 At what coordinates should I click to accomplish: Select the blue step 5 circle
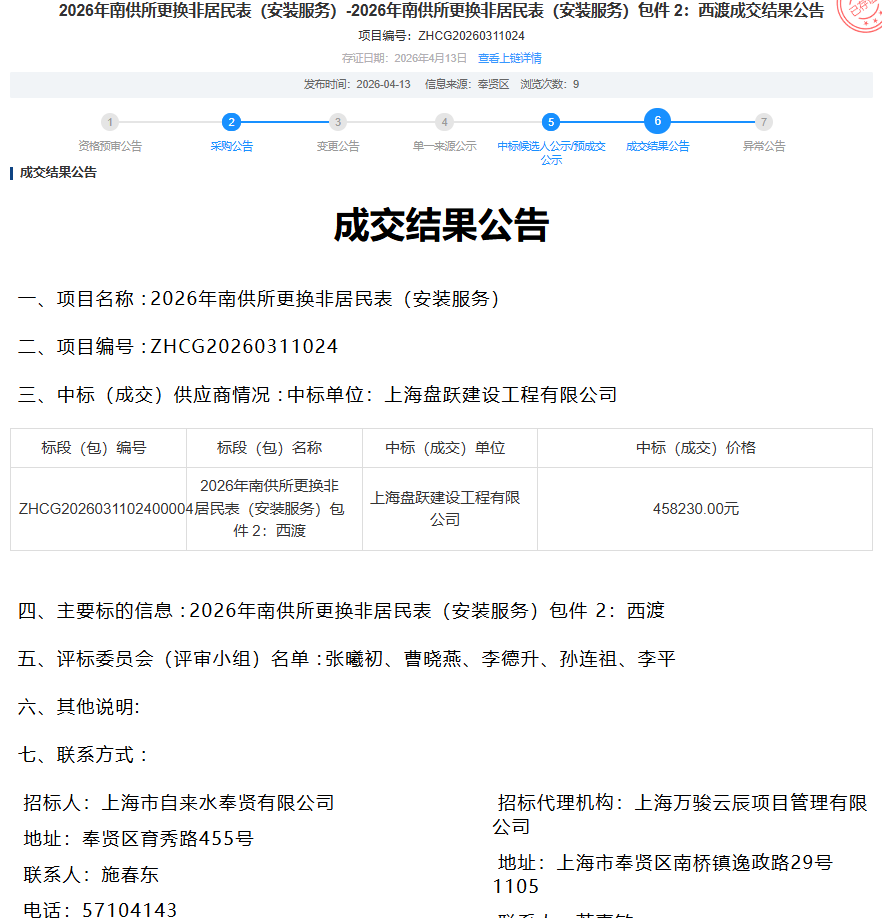(x=550, y=122)
